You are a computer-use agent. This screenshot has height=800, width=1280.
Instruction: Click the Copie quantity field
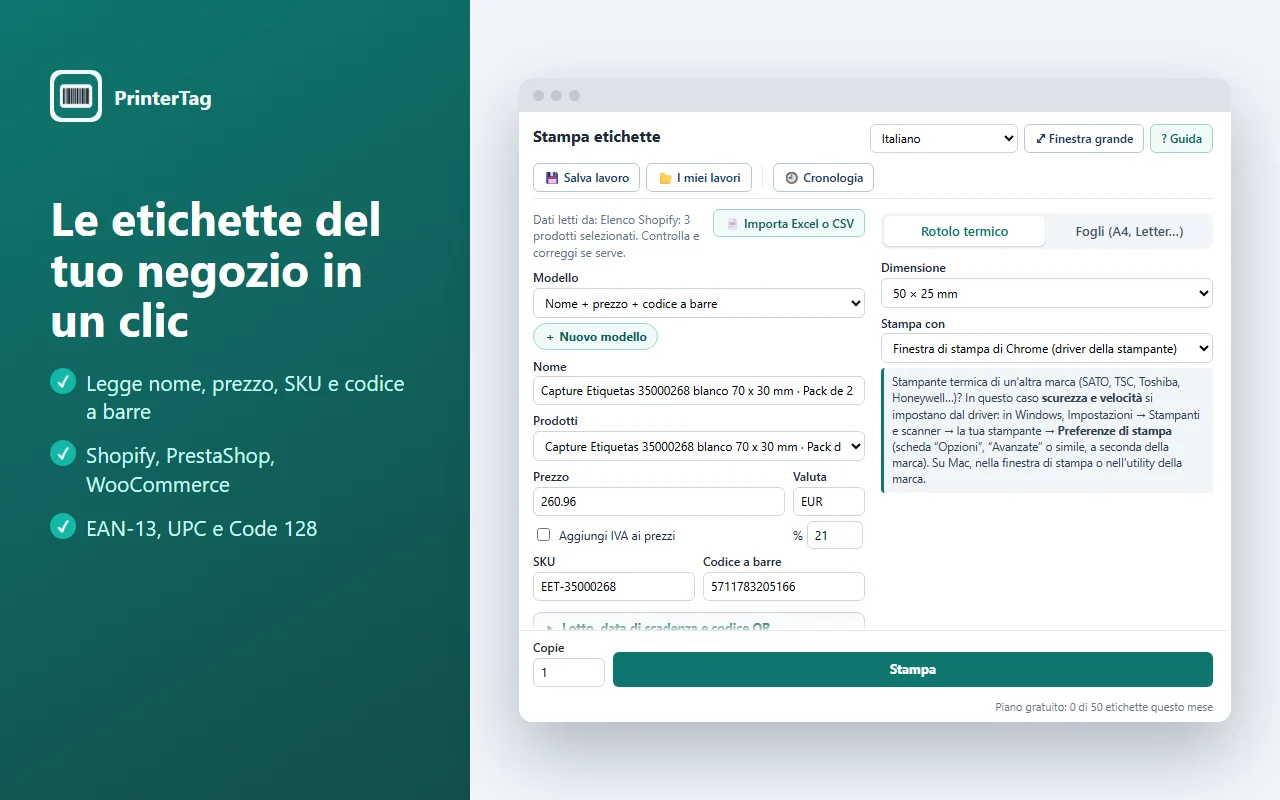pyautogui.click(x=569, y=672)
